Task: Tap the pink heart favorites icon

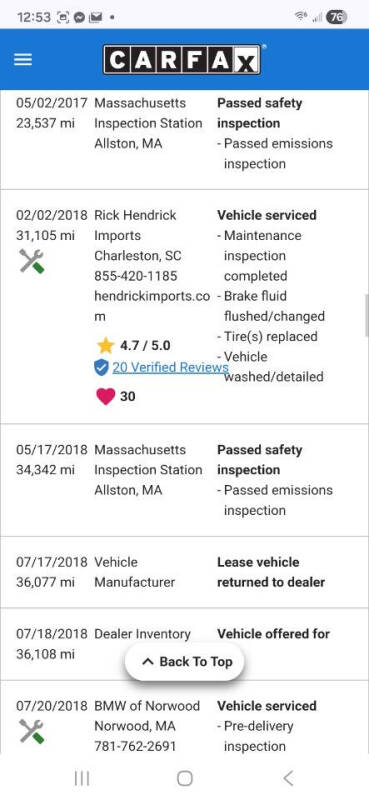Action: [106, 396]
